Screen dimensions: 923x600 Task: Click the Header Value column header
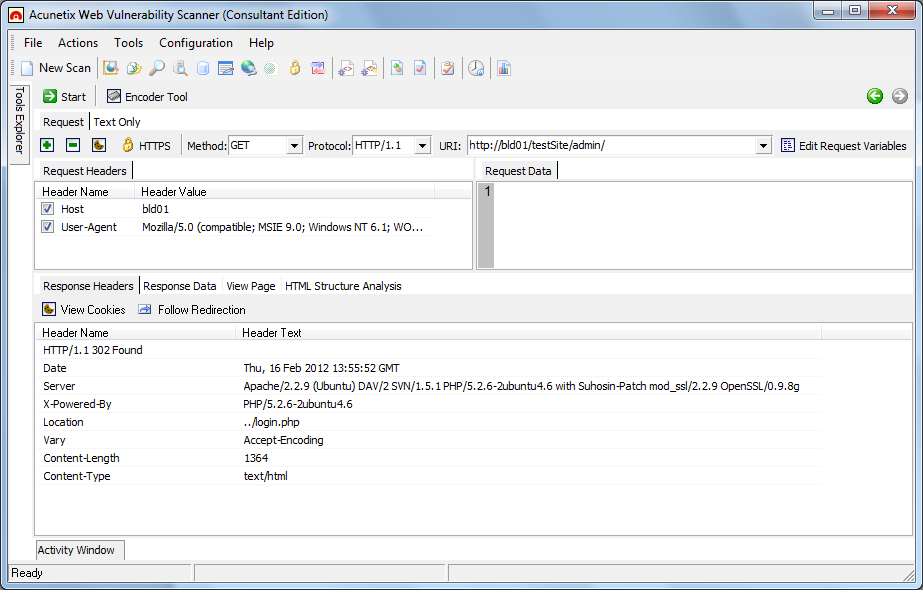coord(285,191)
